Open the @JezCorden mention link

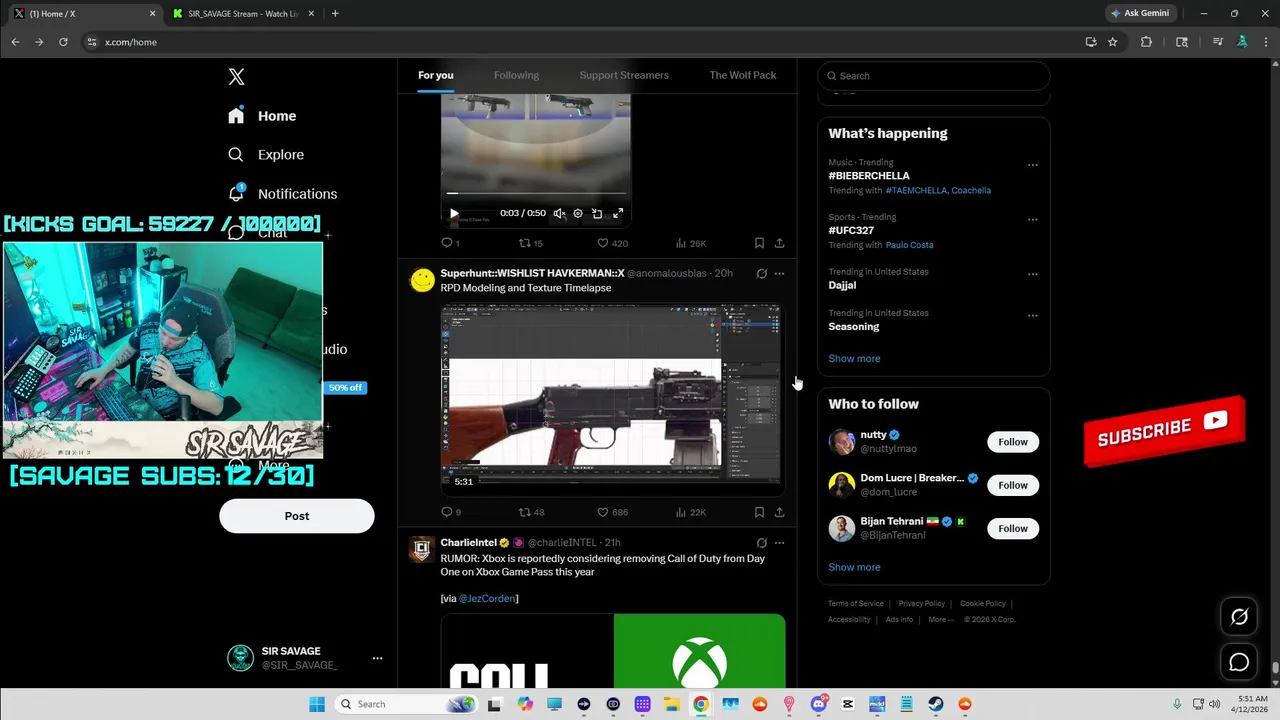pyautogui.click(x=487, y=598)
